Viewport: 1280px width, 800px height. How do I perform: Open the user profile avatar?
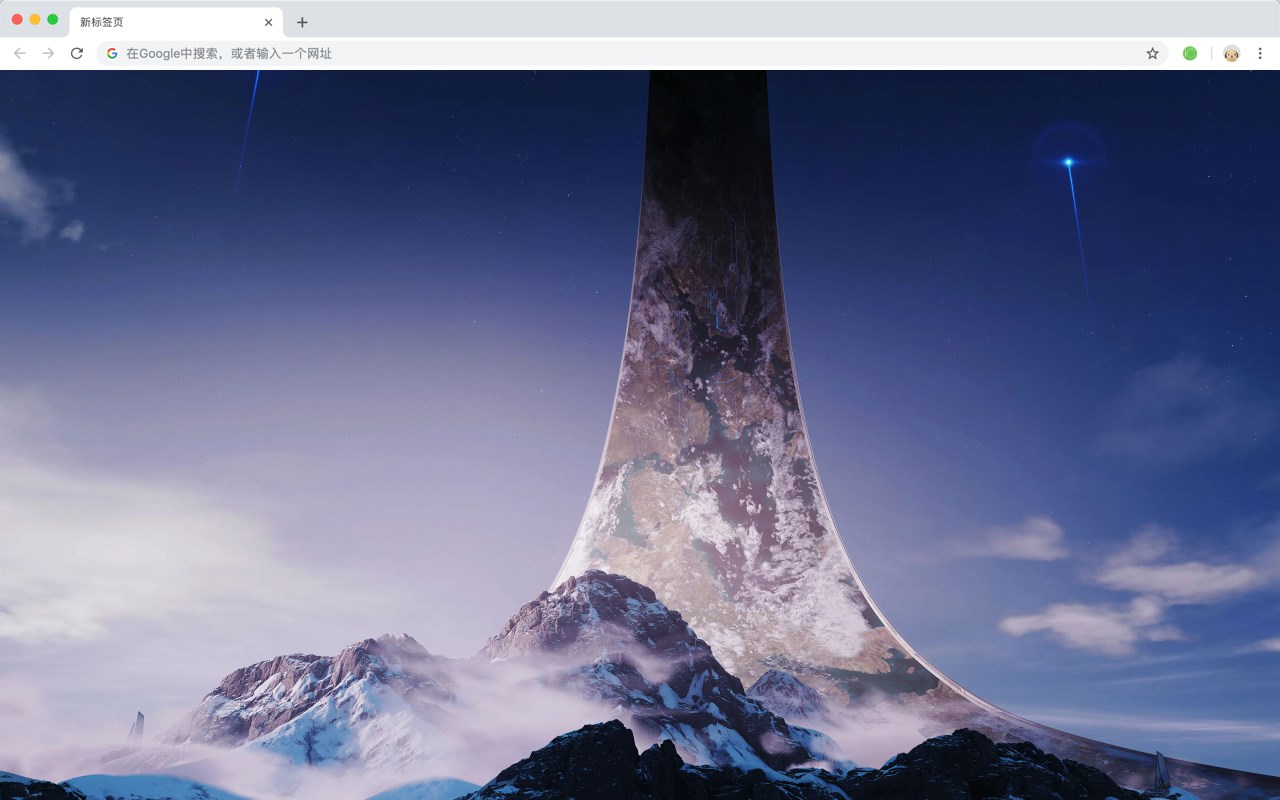[x=1231, y=53]
